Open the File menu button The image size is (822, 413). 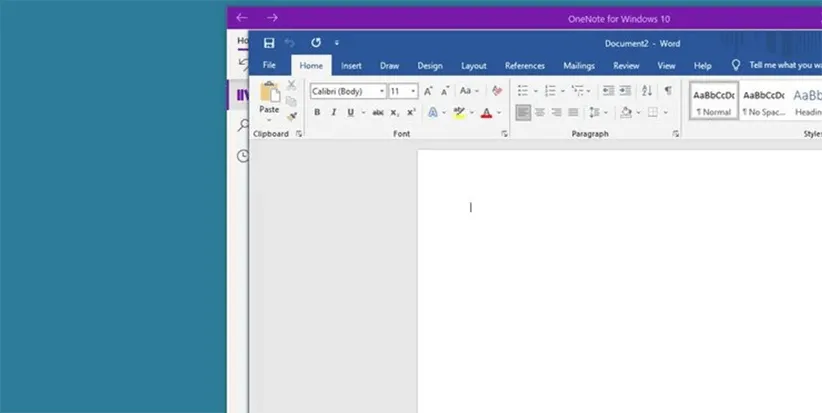(x=269, y=66)
